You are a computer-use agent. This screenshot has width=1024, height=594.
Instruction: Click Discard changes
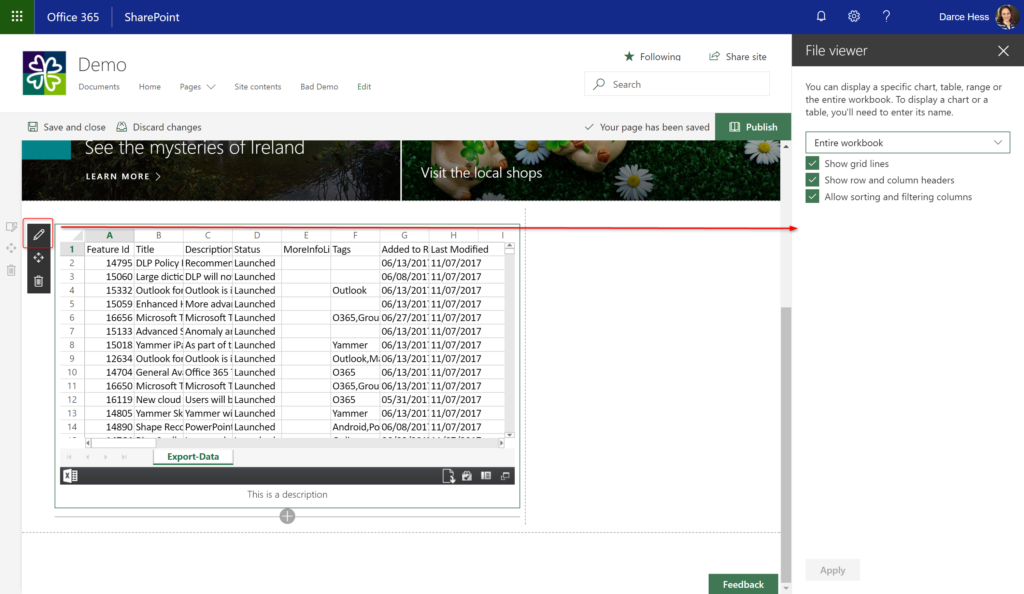159,127
